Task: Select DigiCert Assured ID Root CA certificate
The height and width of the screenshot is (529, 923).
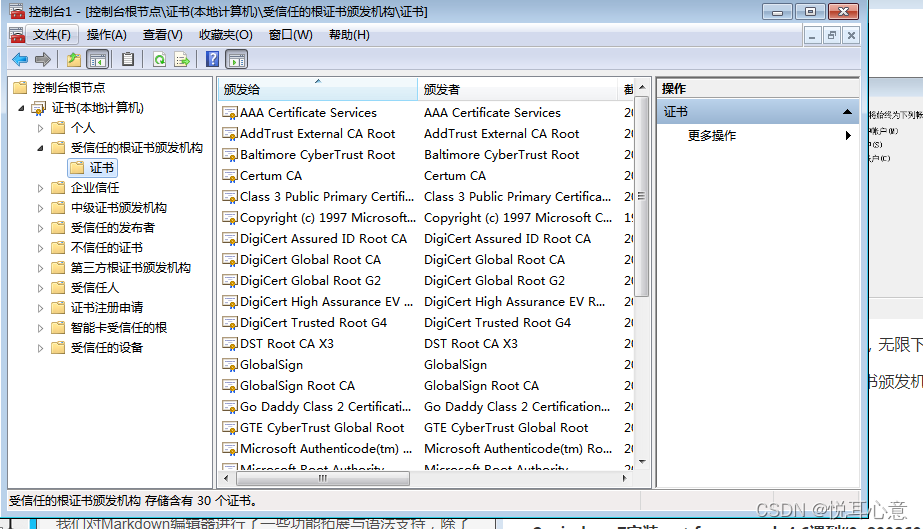Action: [x=323, y=239]
